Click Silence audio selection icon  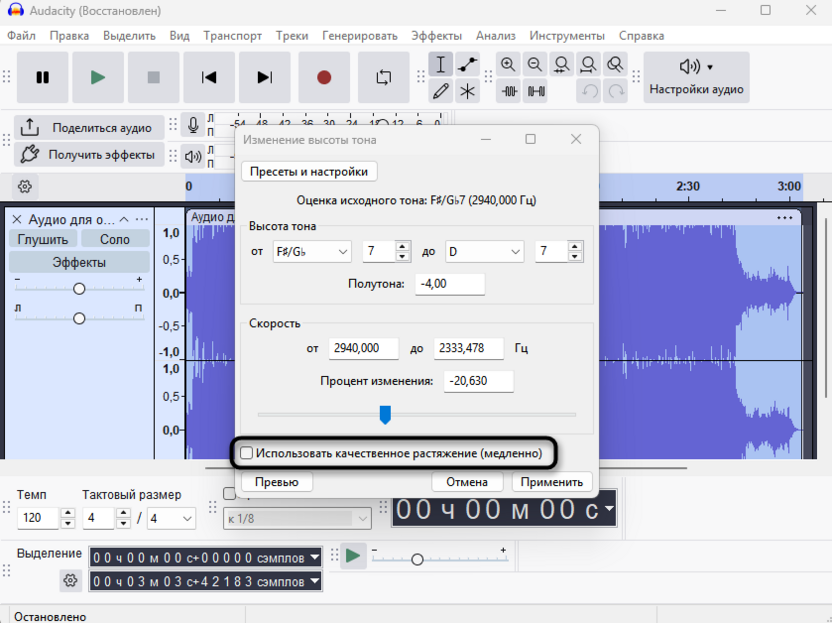[536, 91]
